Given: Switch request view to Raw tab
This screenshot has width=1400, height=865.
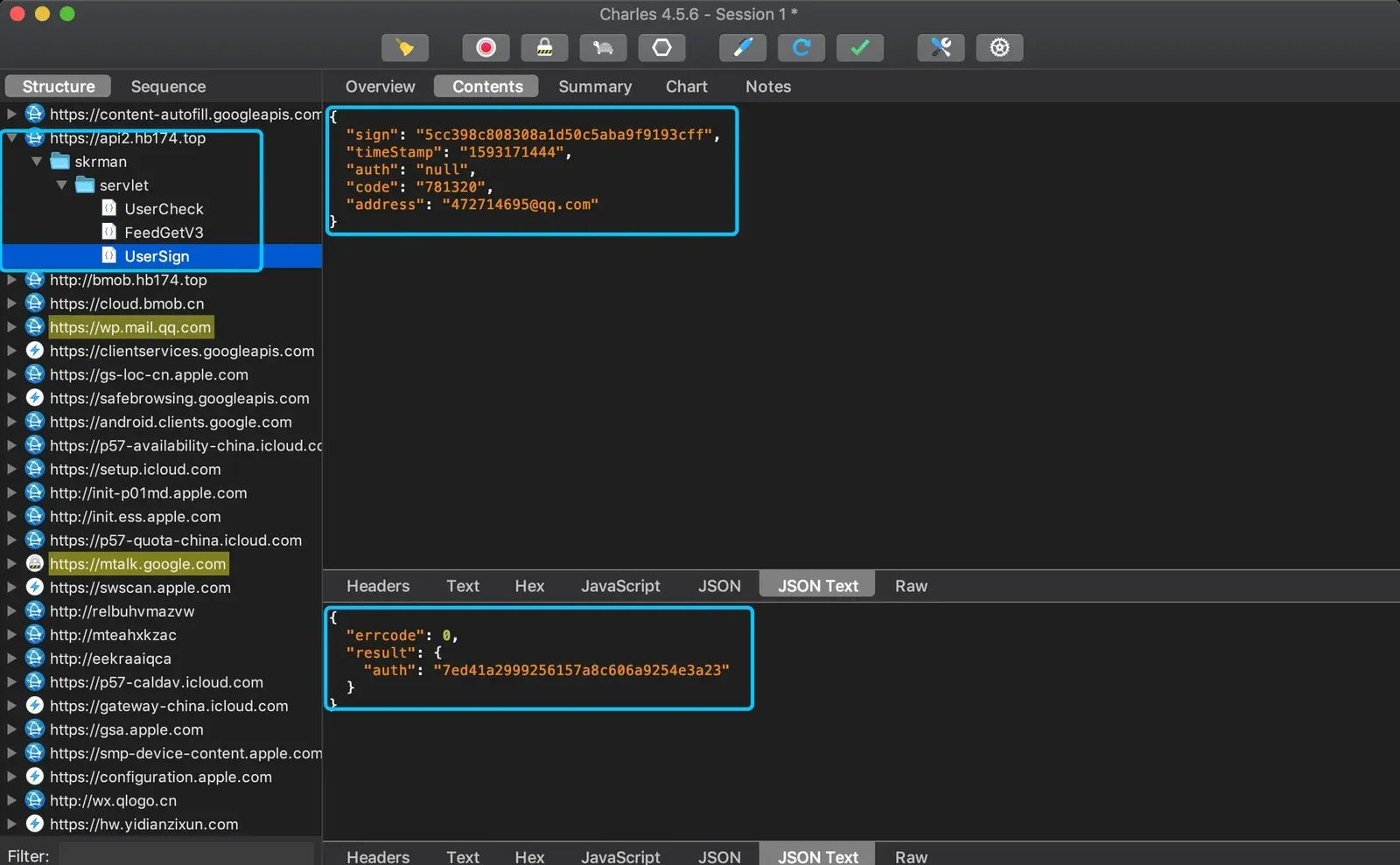Looking at the screenshot, I should tap(911, 585).
